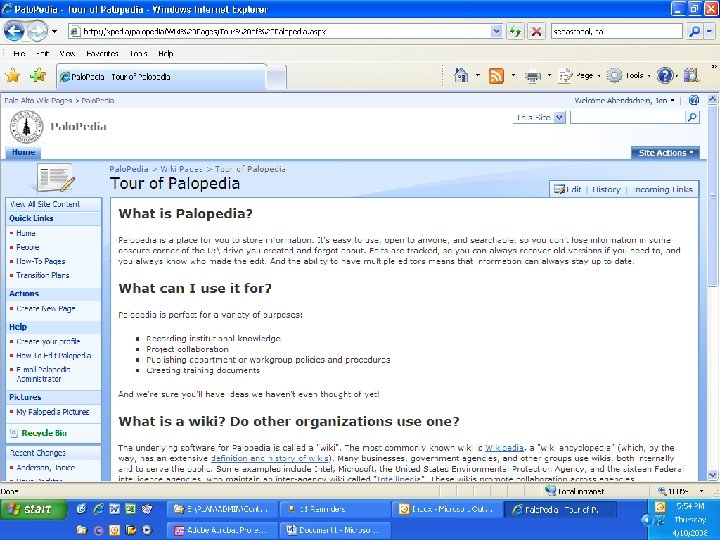Open the Tools menu in menu bar
The image size is (720, 540).
coord(138,54)
